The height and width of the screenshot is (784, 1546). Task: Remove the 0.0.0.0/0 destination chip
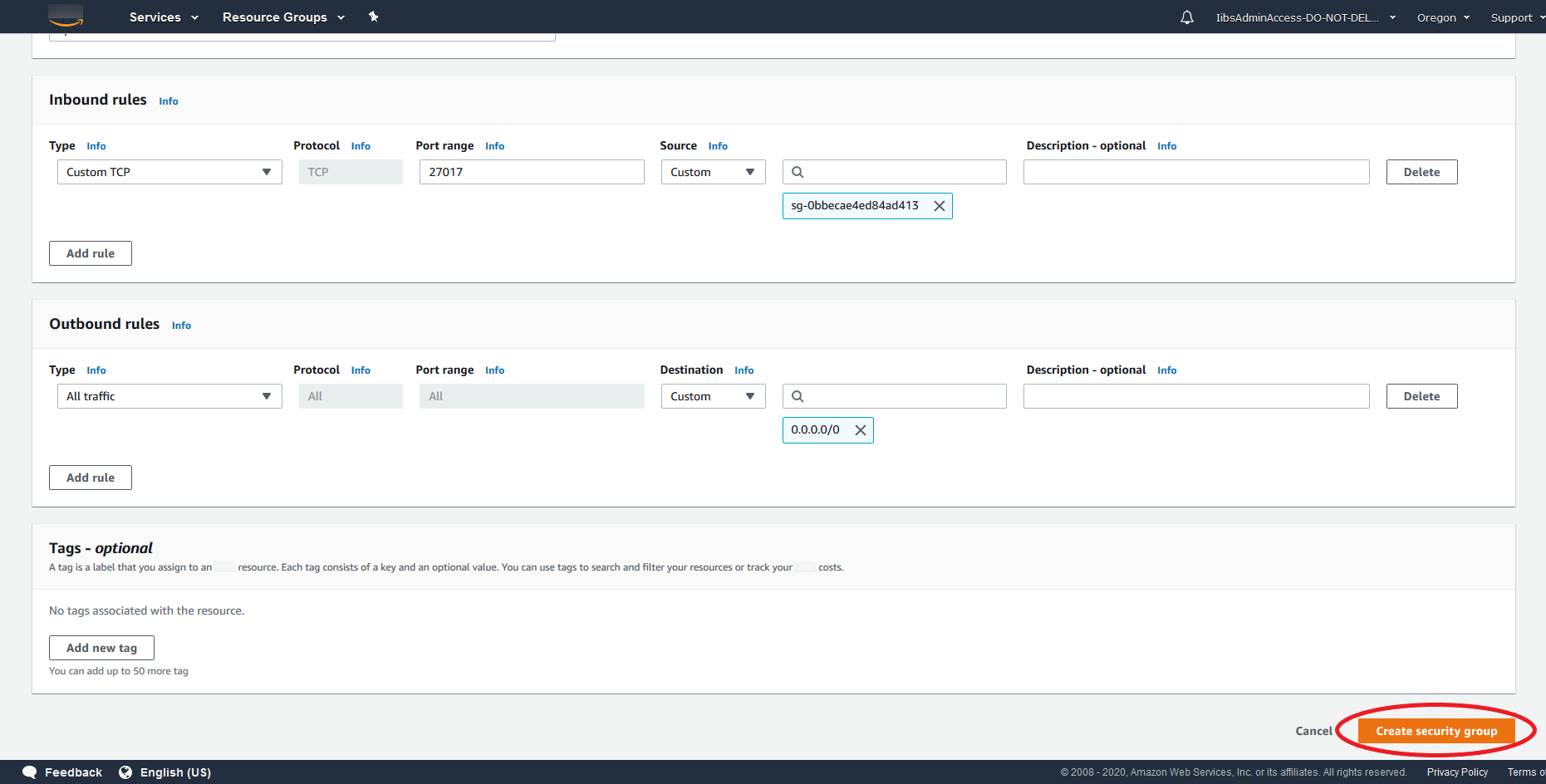coord(861,430)
